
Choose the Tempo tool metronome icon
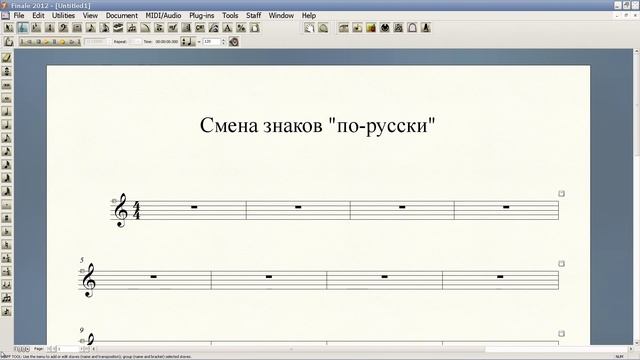tap(426, 28)
